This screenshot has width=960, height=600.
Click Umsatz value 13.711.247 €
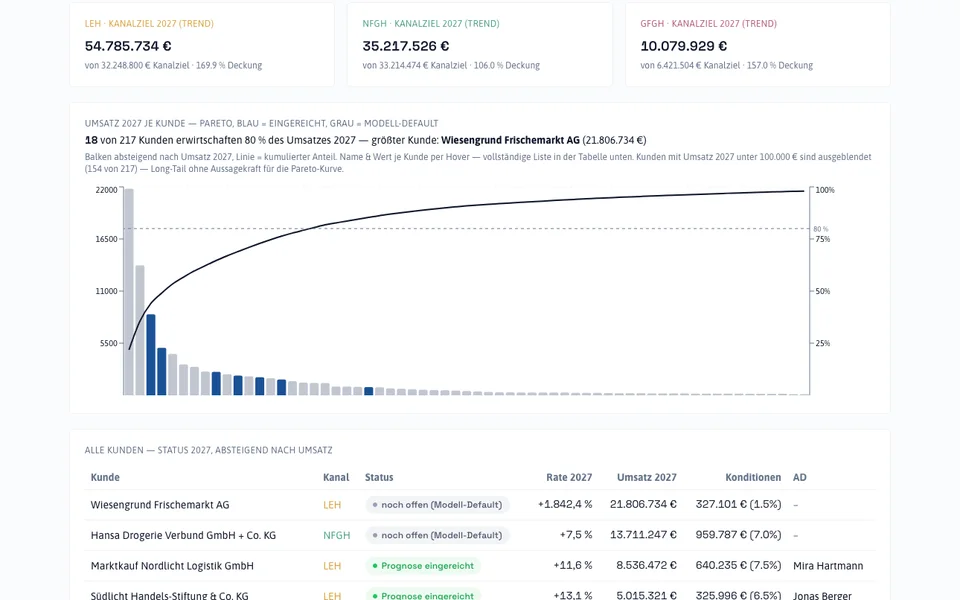click(x=643, y=535)
